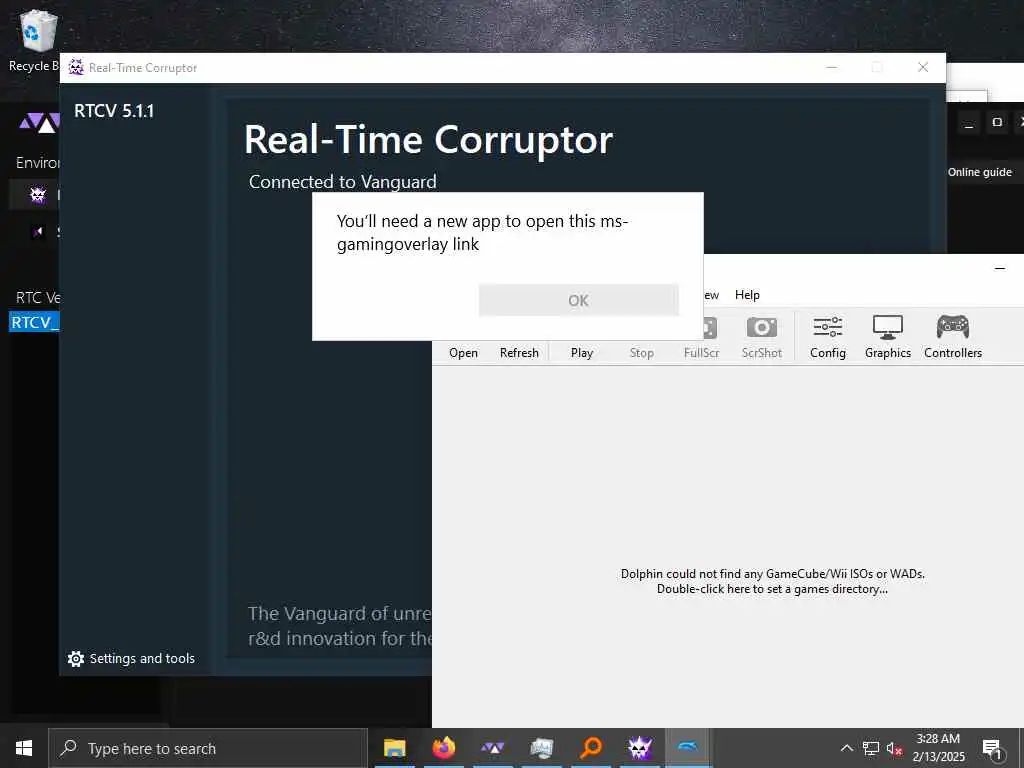
Task: Click the Connected to Vanguard status text
Action: (342, 182)
